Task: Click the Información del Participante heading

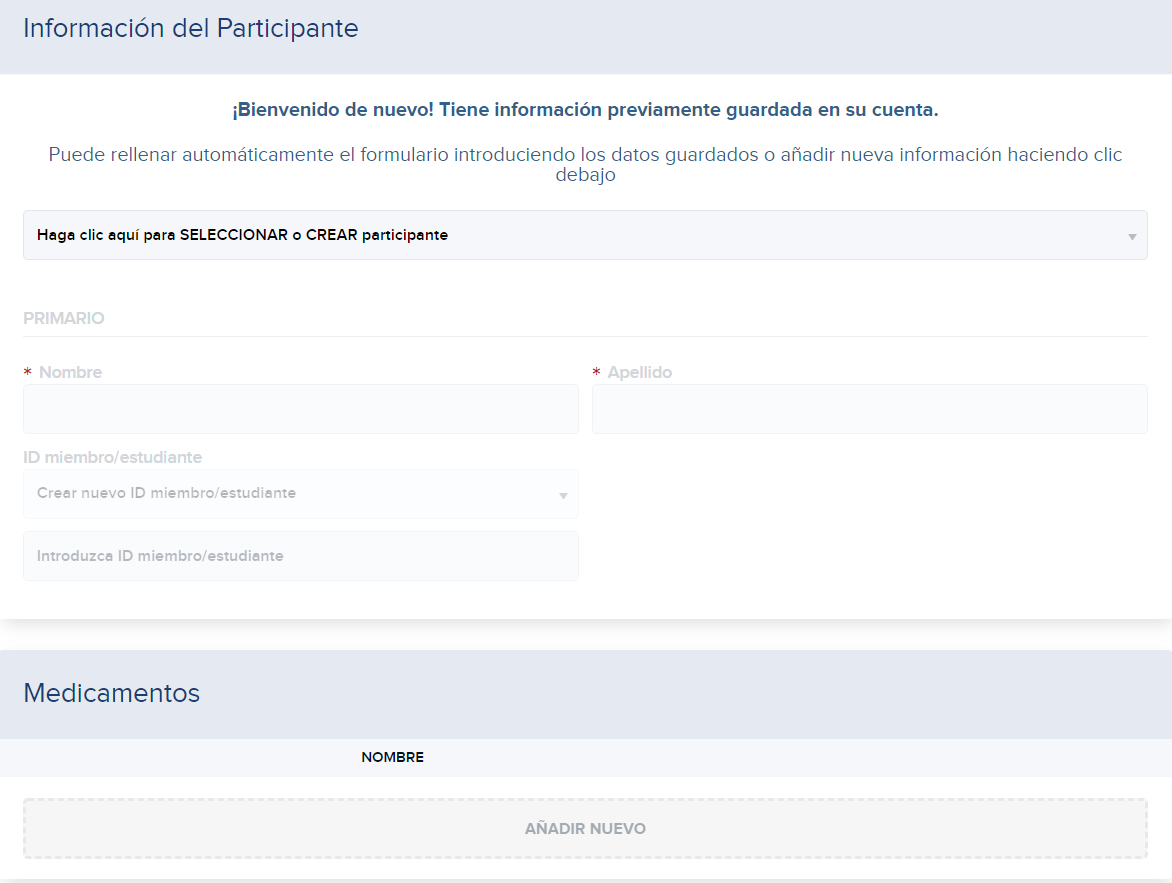Action: tap(191, 28)
